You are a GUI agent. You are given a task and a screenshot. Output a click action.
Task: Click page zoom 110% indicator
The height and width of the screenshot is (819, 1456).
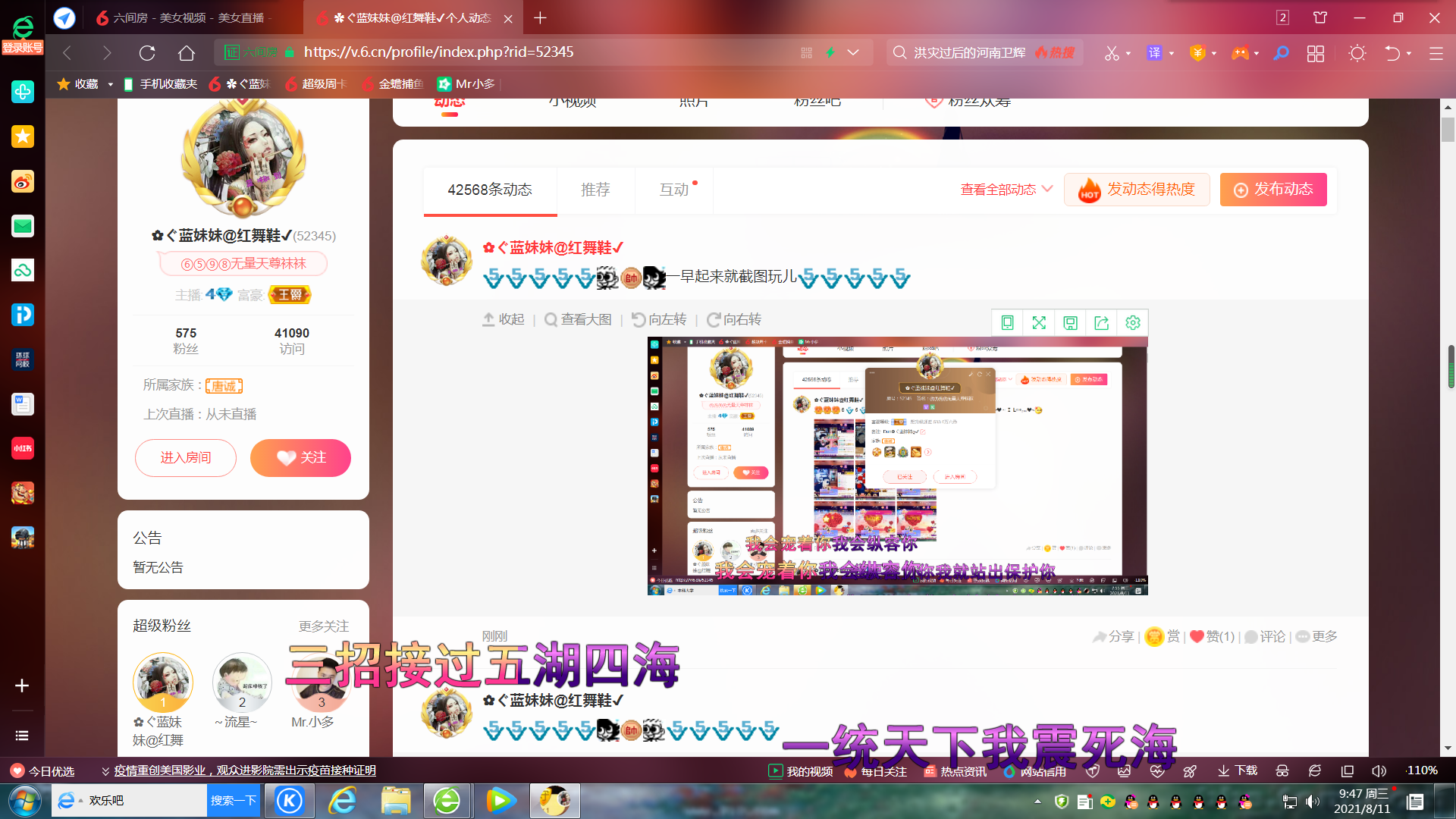pyautogui.click(x=1422, y=770)
